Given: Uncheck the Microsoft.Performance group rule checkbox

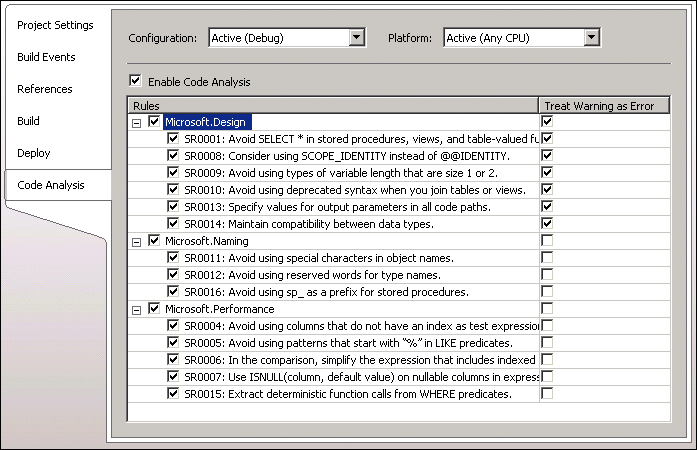Looking at the screenshot, I should coord(154,309).
